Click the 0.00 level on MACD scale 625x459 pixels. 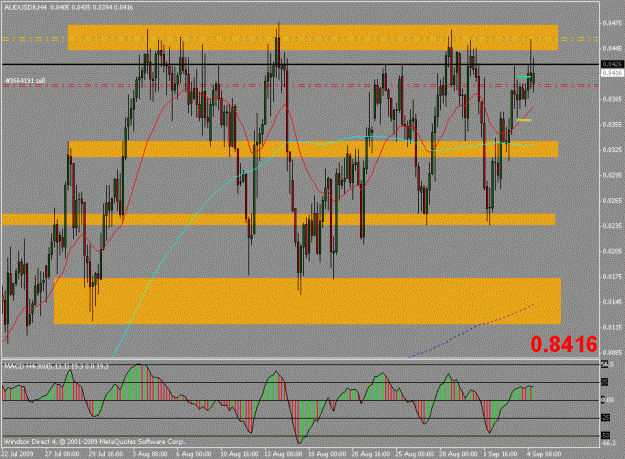tap(608, 400)
